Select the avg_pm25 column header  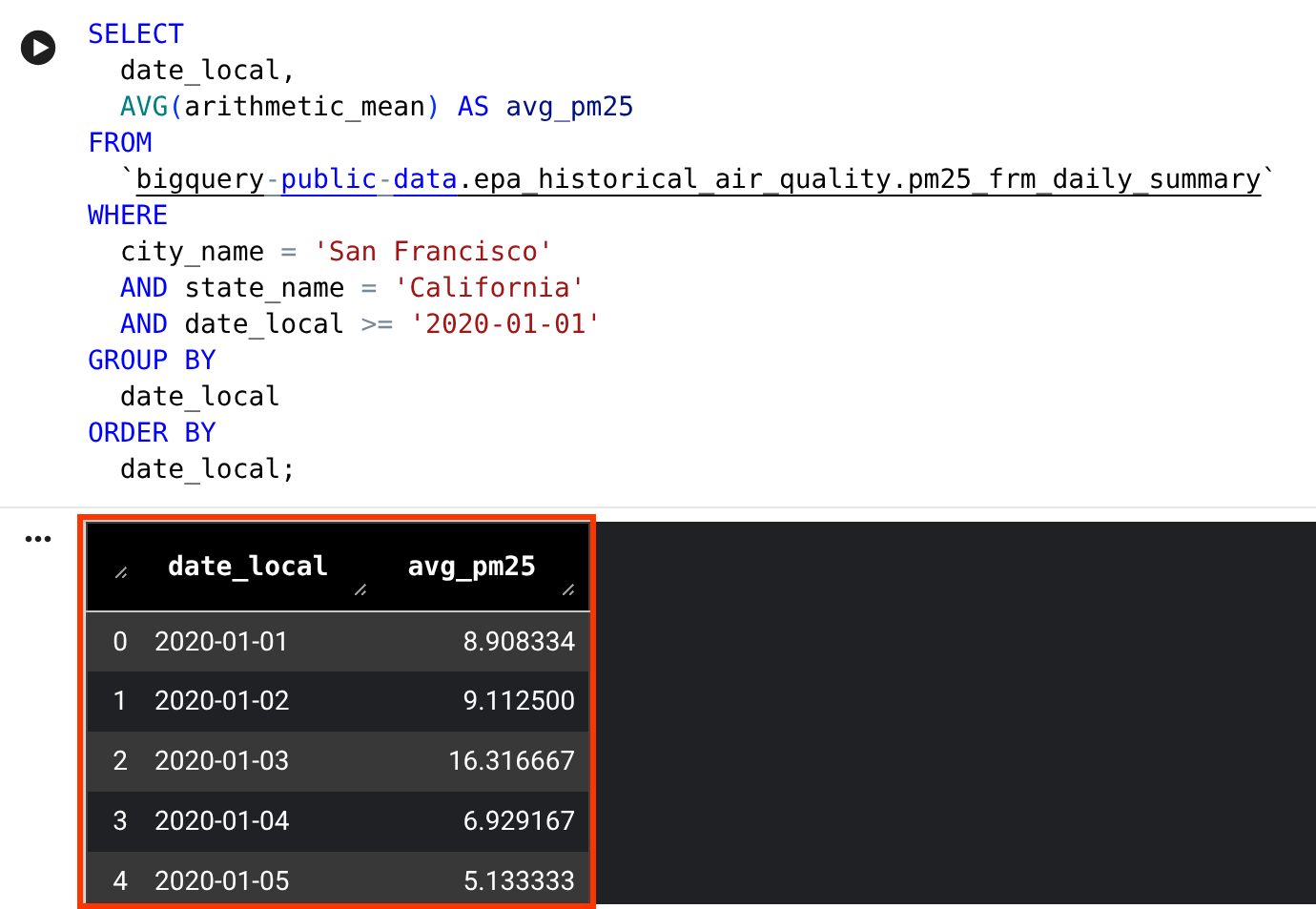471,566
